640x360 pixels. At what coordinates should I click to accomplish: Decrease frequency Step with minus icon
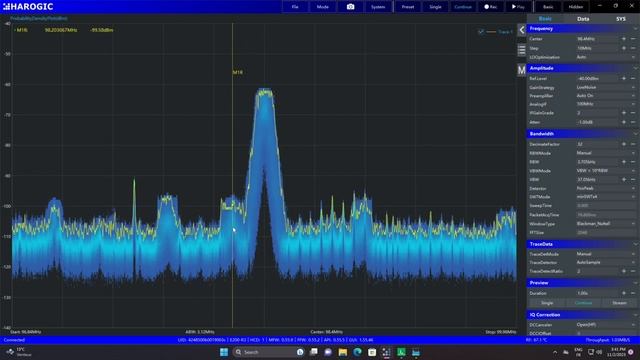tap(633, 48)
